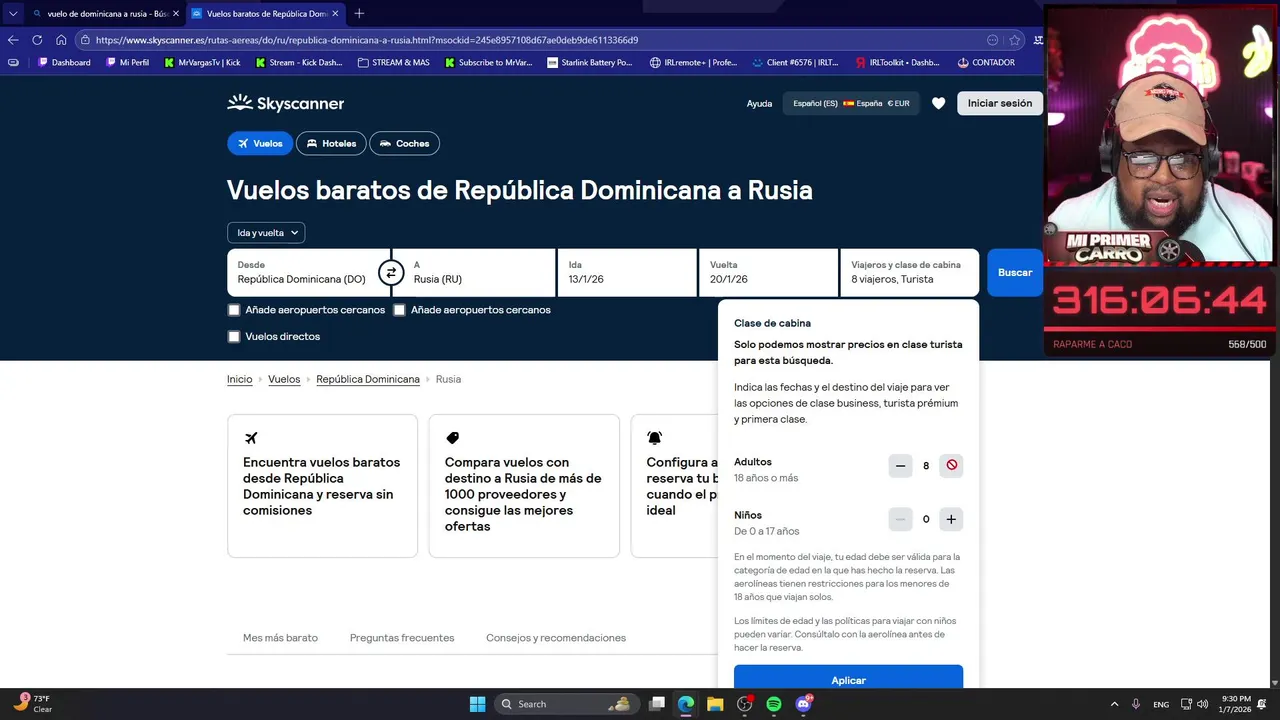Click the bell alert icon on the third card
Screen dimensions: 1280x720
pos(655,438)
